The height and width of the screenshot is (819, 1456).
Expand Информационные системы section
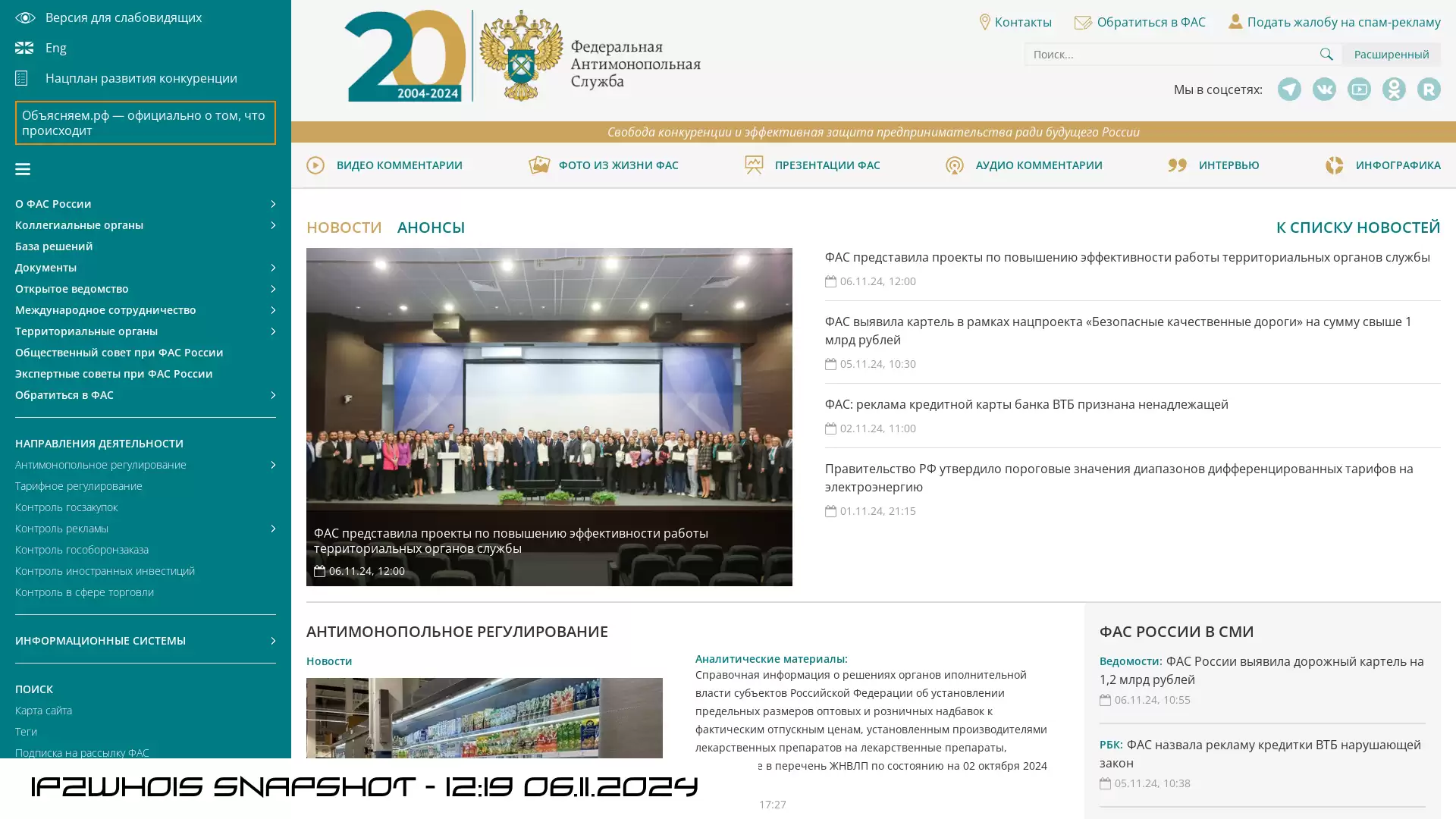pyautogui.click(x=273, y=641)
